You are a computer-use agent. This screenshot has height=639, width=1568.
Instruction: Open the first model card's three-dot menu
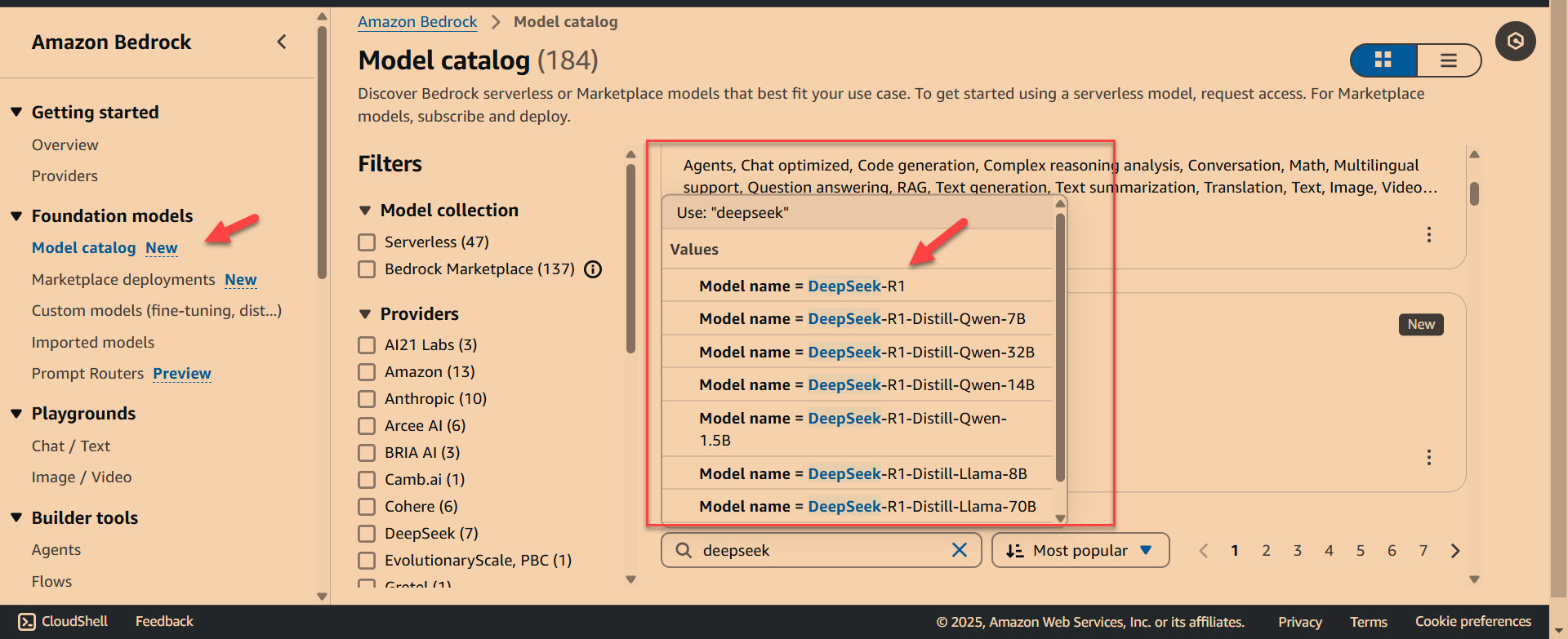pos(1428,235)
